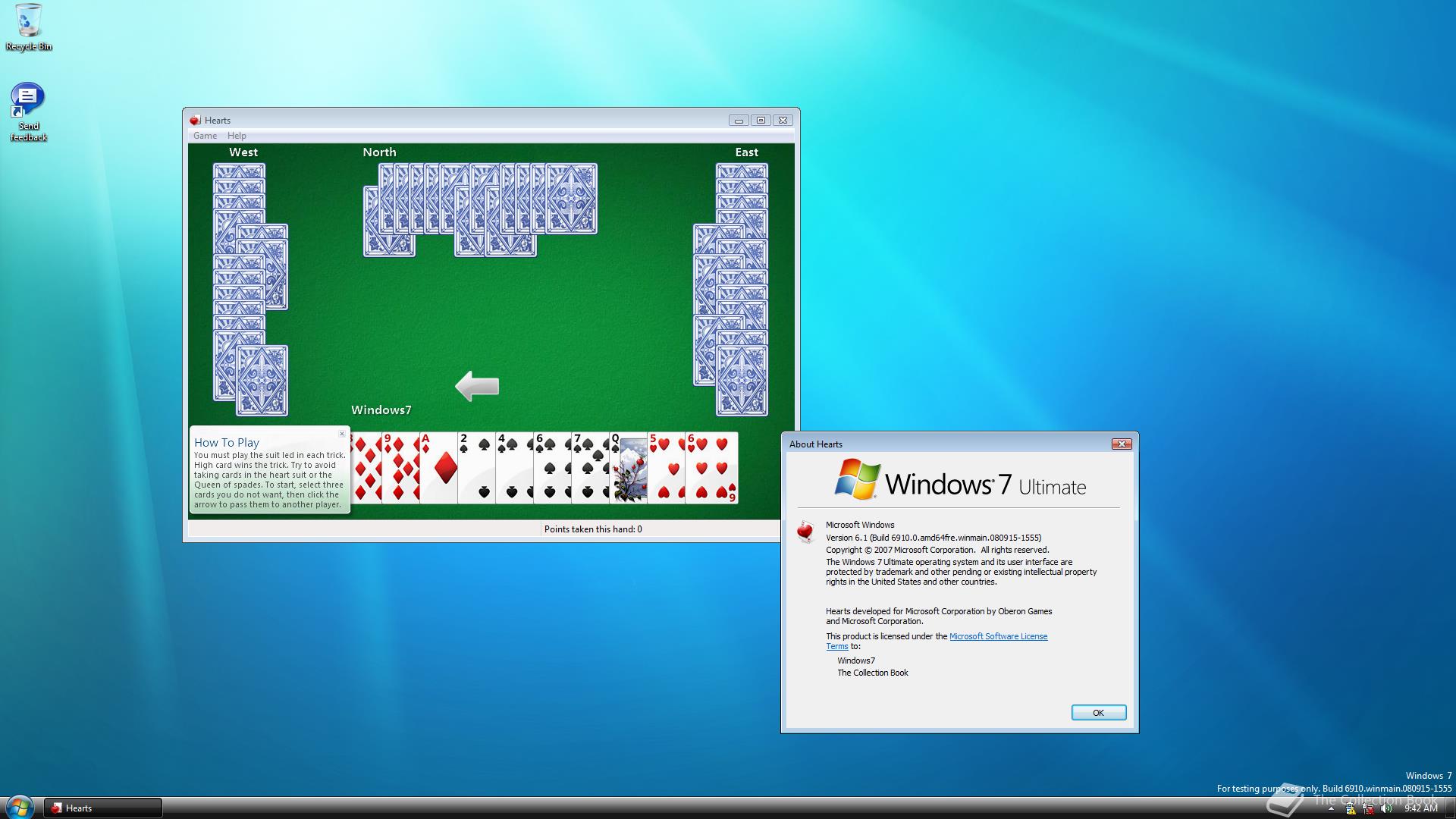Click the West player label
The width and height of the screenshot is (1456, 819).
coord(243,152)
